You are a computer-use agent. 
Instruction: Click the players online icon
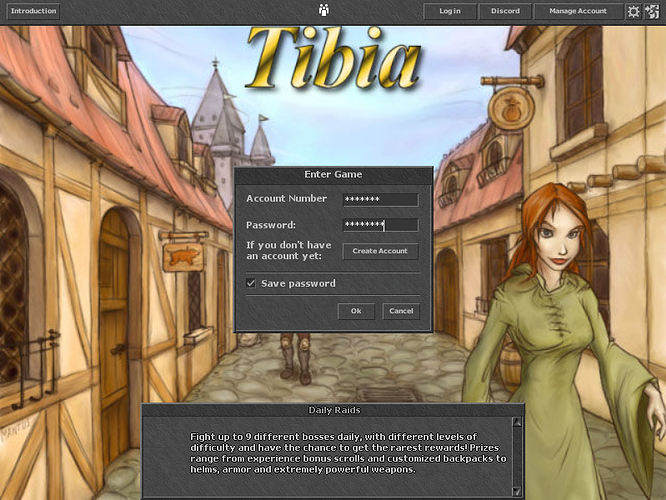(324, 11)
